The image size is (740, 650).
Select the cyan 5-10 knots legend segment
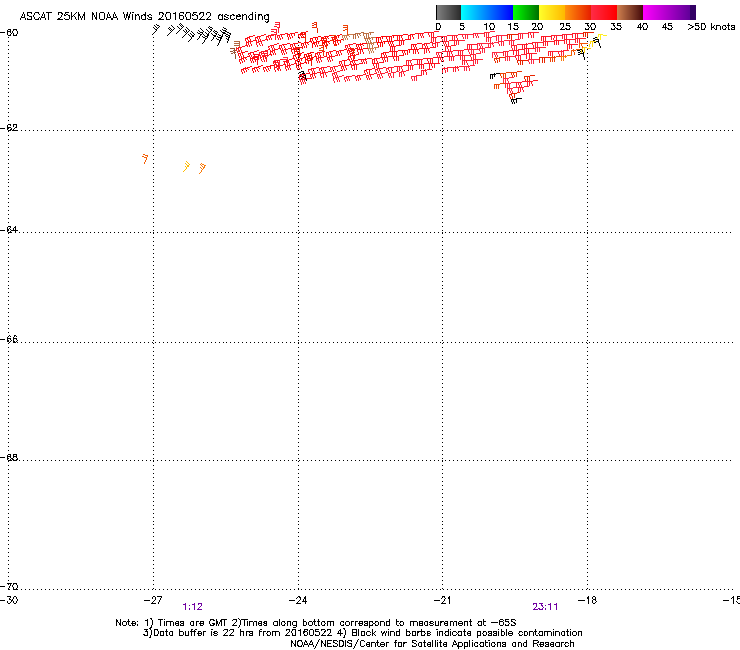pyautogui.click(x=474, y=12)
